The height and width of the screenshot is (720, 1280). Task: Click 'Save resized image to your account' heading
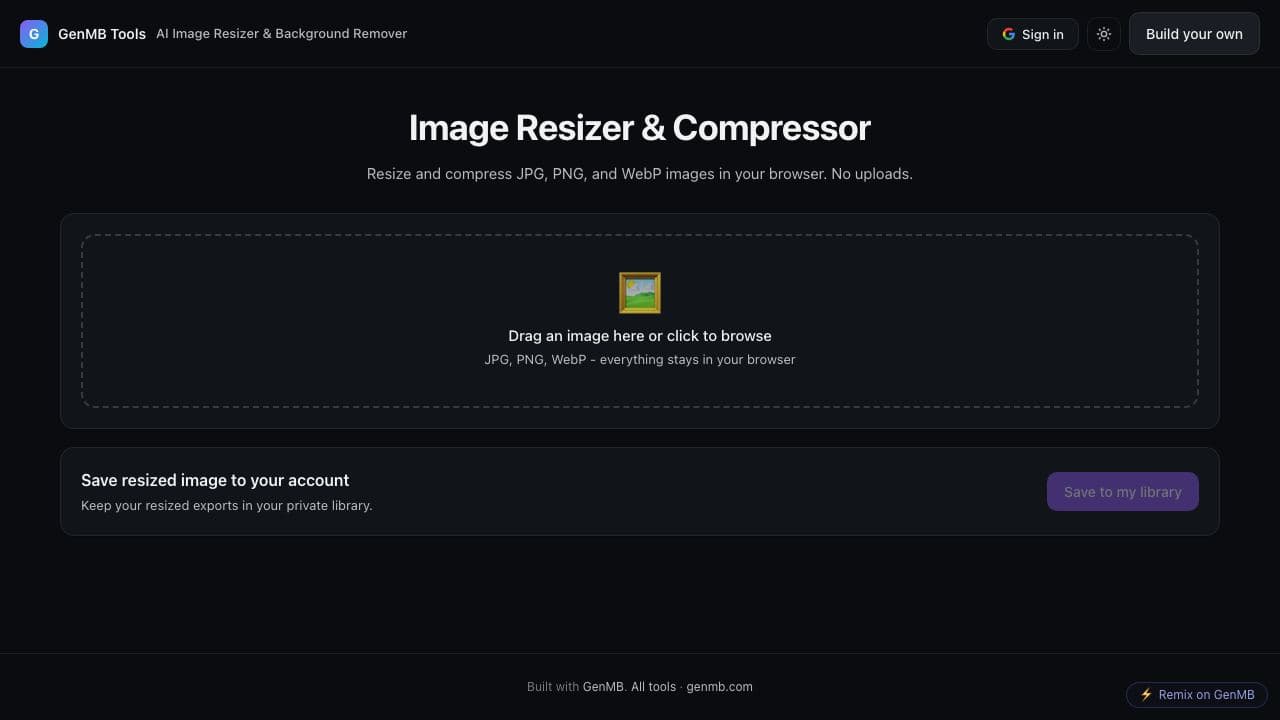(x=215, y=481)
